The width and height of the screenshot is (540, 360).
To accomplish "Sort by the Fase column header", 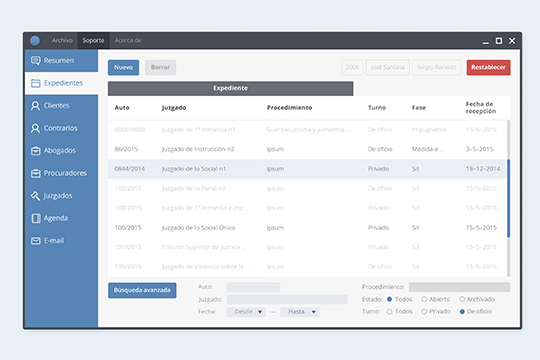I will [x=419, y=107].
